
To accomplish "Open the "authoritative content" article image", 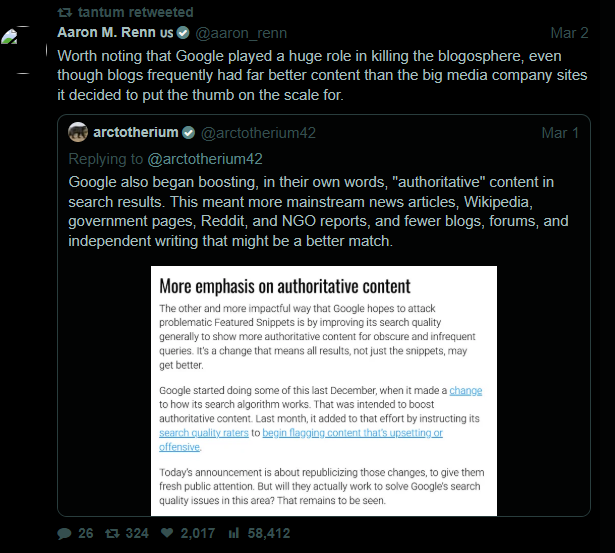I will click(325, 390).
